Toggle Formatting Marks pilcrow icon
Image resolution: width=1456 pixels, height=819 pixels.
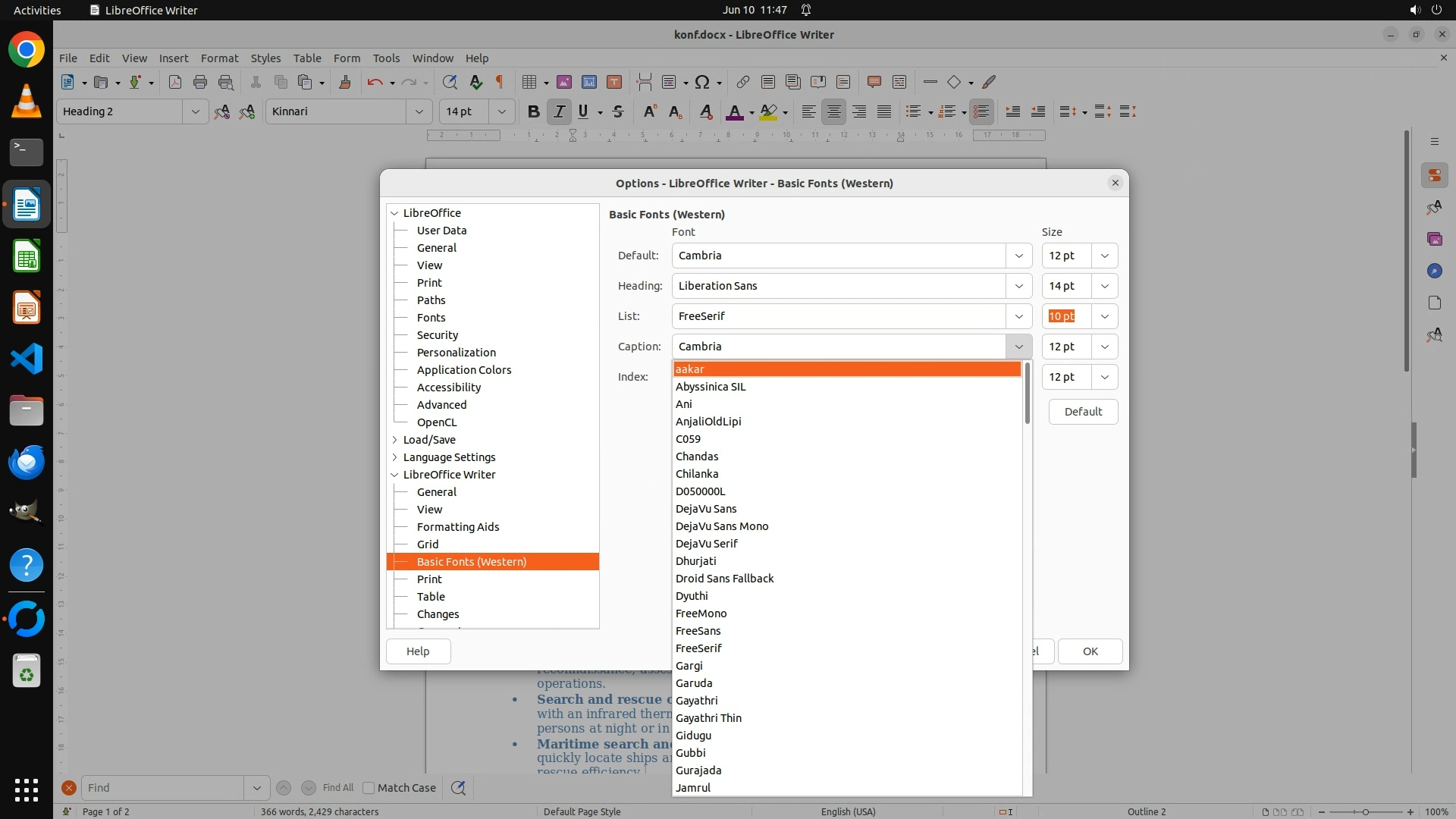[500, 82]
